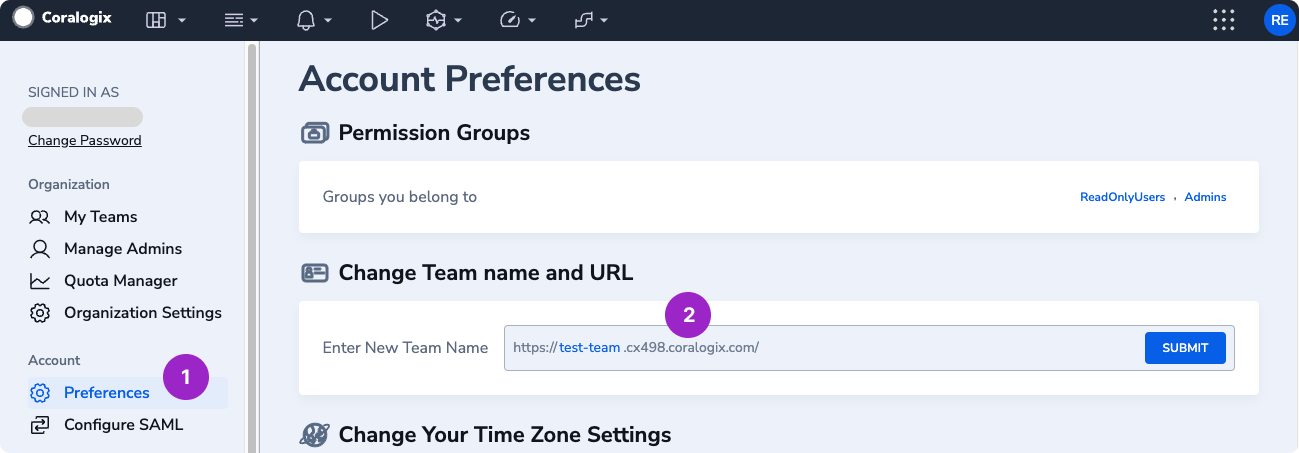Click the 'Groups you belong to' text
Viewport: 1299px width, 453px height.
coord(399,197)
